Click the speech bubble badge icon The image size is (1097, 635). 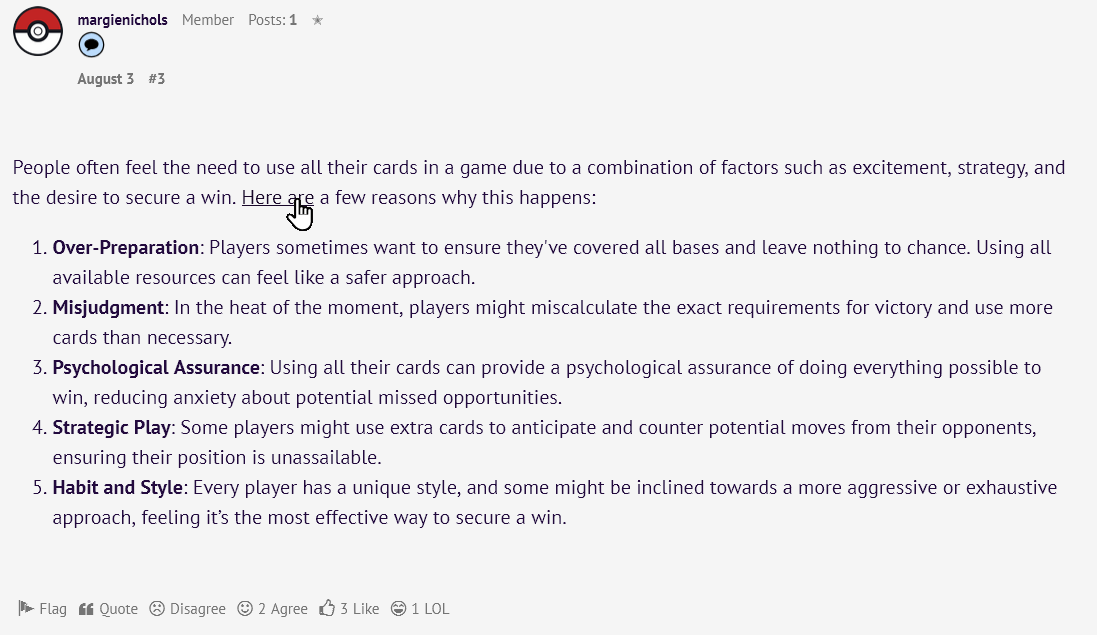(91, 45)
